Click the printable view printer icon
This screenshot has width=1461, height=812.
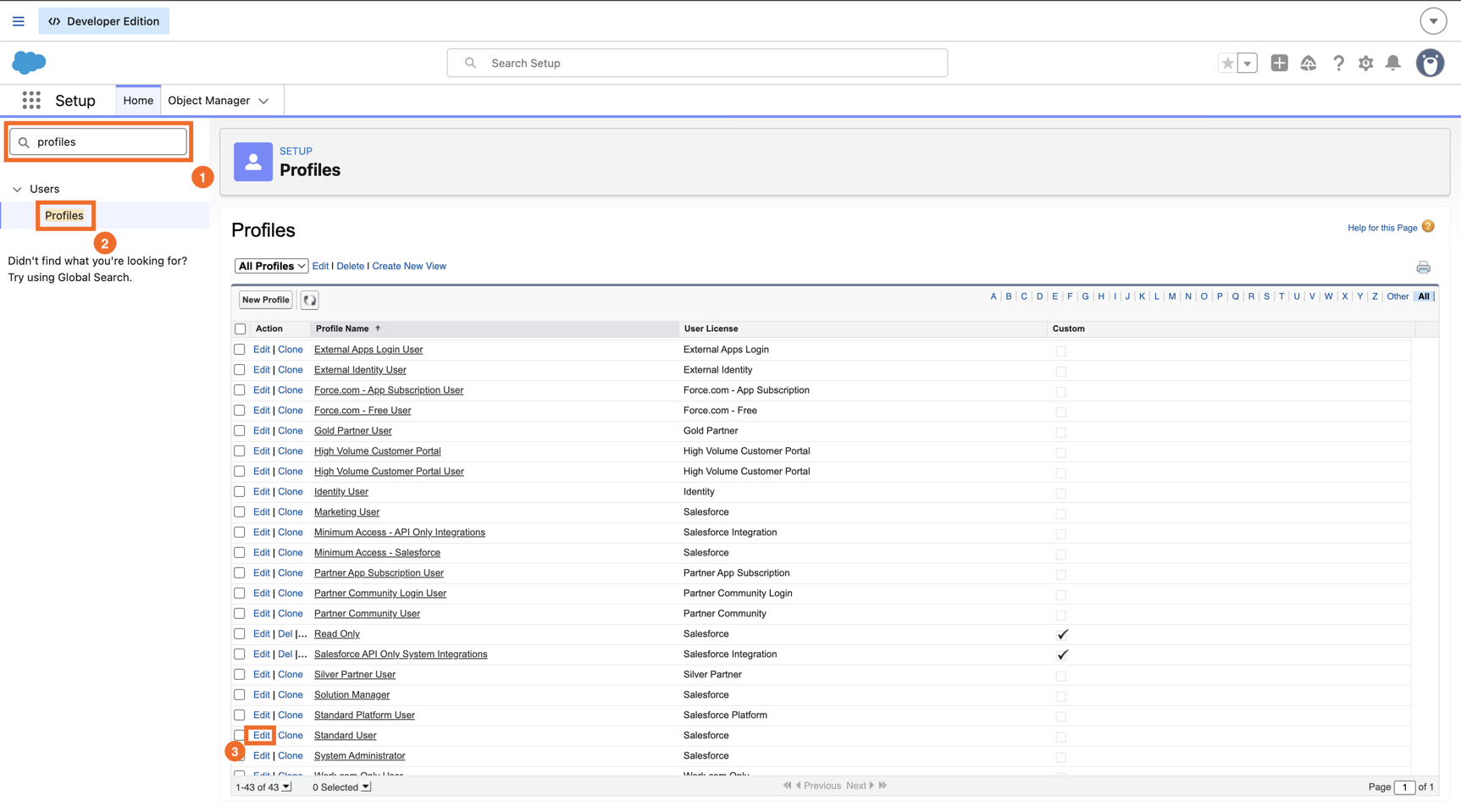(x=1423, y=268)
